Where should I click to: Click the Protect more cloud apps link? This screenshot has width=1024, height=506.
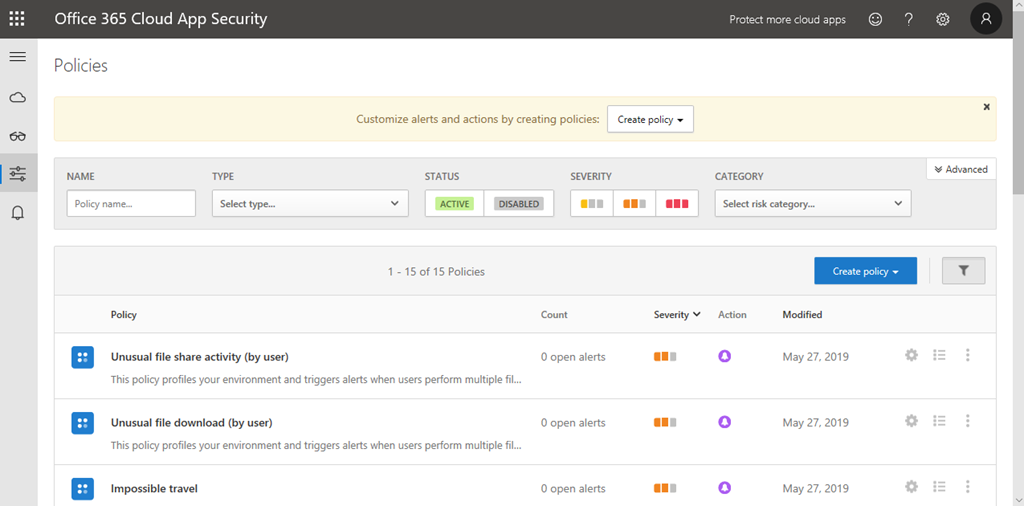coord(787,19)
